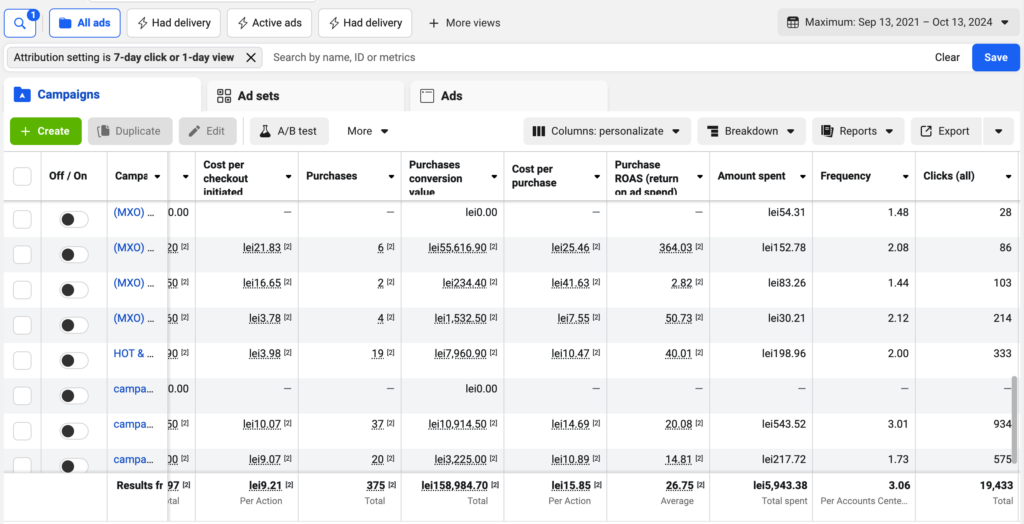Open Purchases column header menu arrow

391,177
